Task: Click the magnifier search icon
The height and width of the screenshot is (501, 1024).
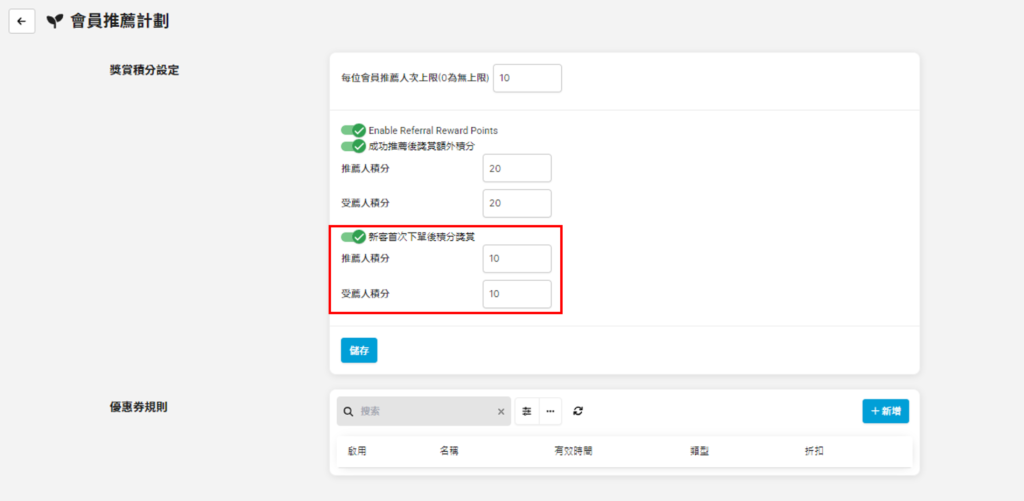Action: (348, 411)
